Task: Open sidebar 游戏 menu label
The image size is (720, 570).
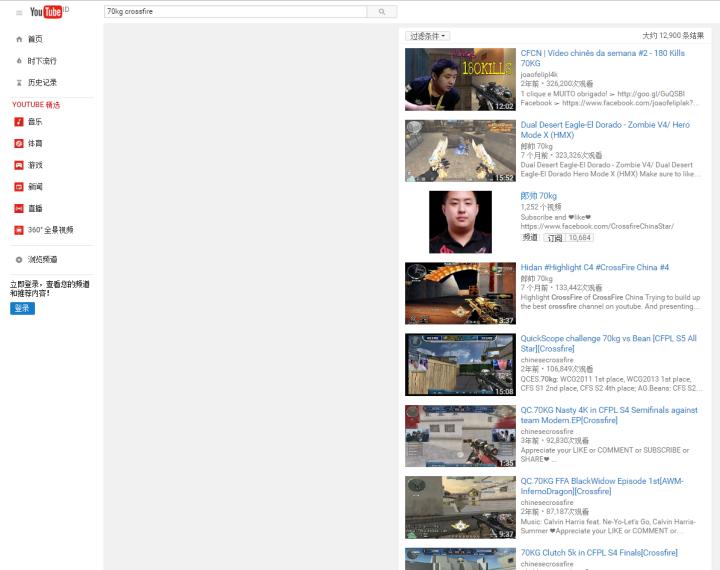Action: click(35, 165)
